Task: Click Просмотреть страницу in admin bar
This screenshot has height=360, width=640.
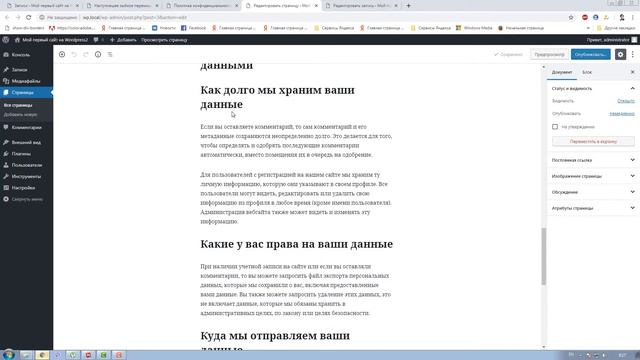Action: [x=164, y=40]
